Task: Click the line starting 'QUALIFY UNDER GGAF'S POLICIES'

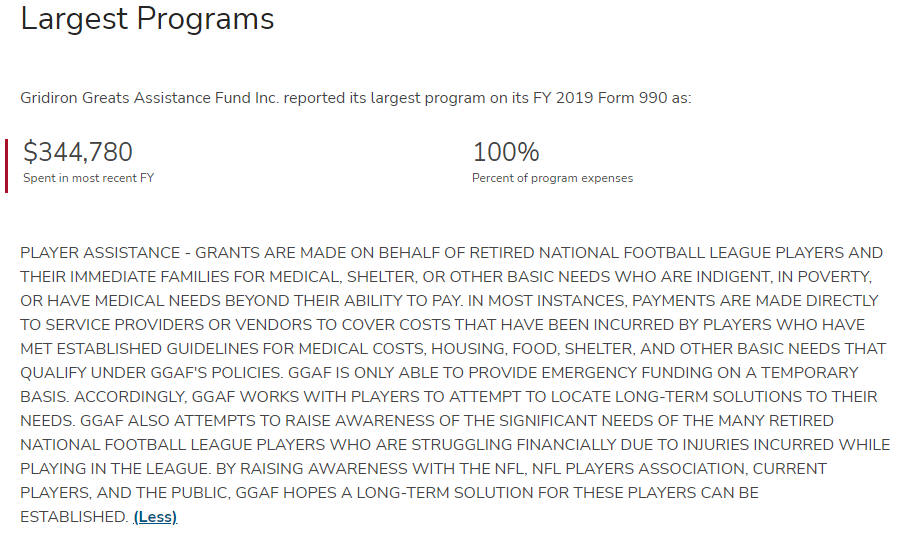Action: 439,373
